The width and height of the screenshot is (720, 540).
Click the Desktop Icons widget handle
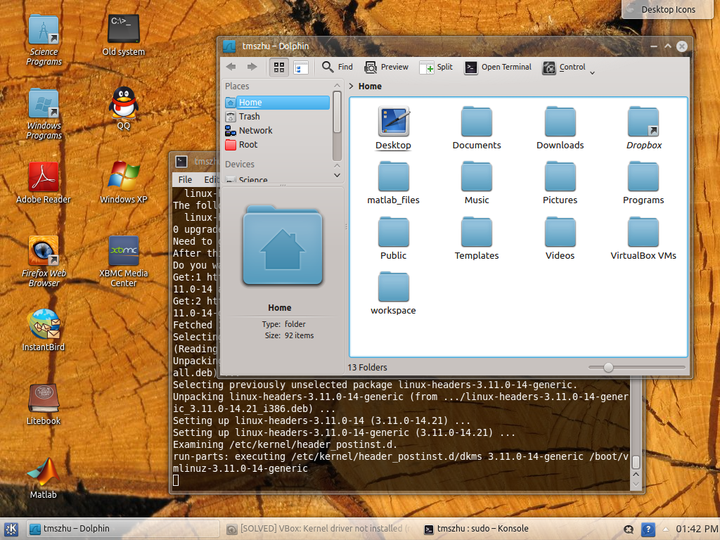click(668, 10)
